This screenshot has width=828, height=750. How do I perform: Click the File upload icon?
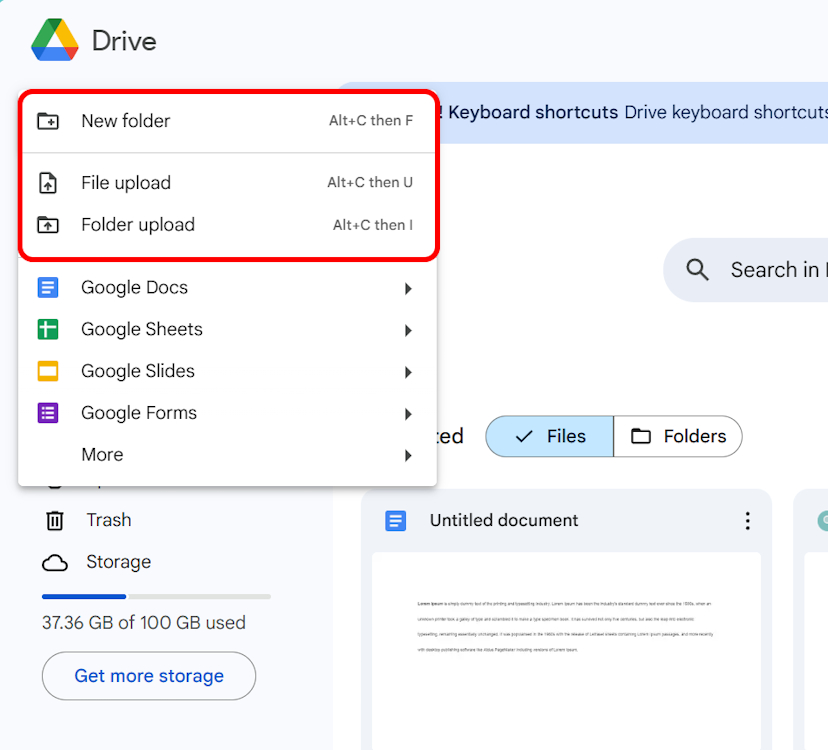(x=48, y=183)
